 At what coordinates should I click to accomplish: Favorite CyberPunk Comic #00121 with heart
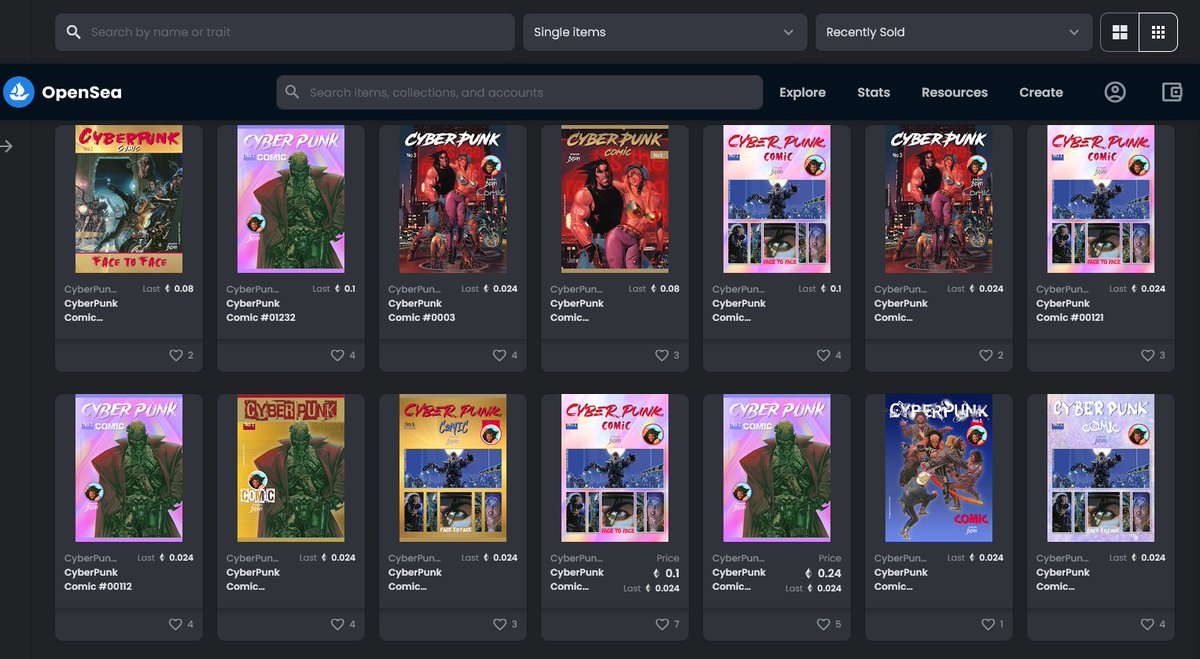click(x=1147, y=355)
